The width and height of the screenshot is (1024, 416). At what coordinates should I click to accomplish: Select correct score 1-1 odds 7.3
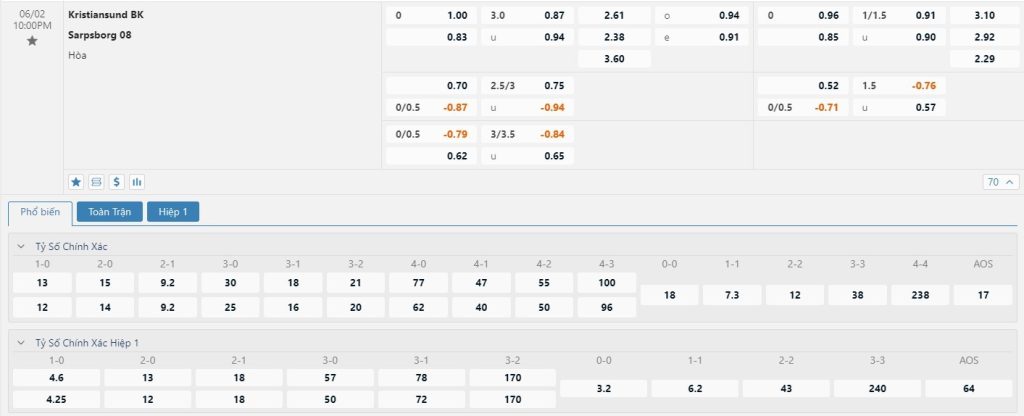[730, 295]
